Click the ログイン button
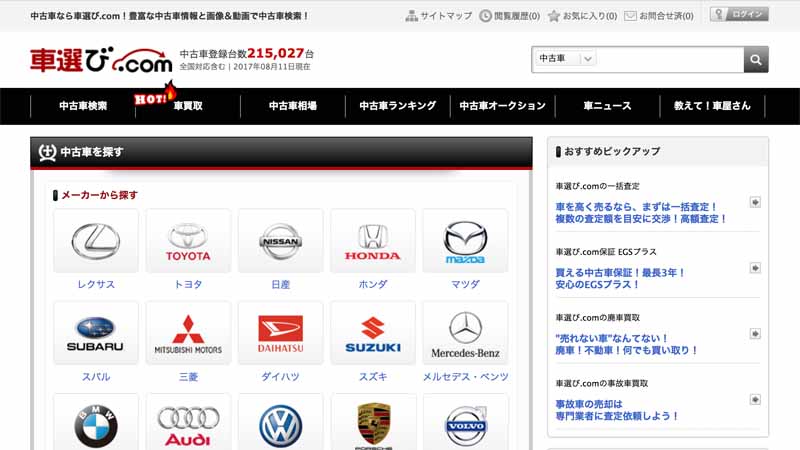The image size is (800, 450). pos(739,14)
